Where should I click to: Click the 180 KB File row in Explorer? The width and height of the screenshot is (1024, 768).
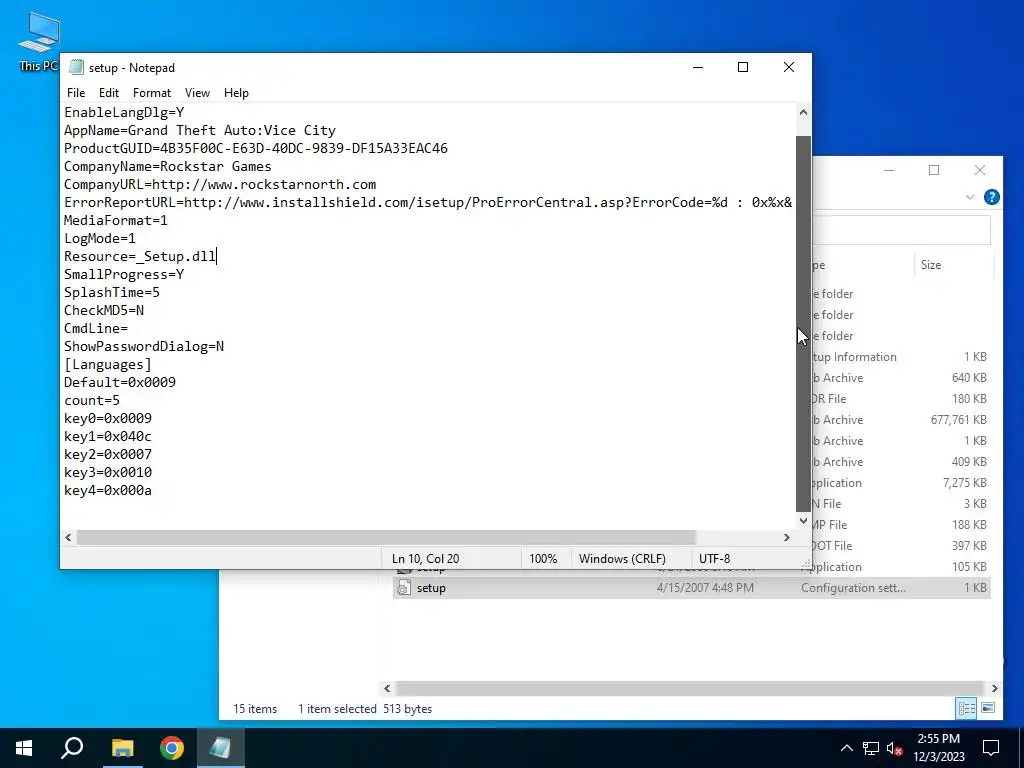coord(901,398)
